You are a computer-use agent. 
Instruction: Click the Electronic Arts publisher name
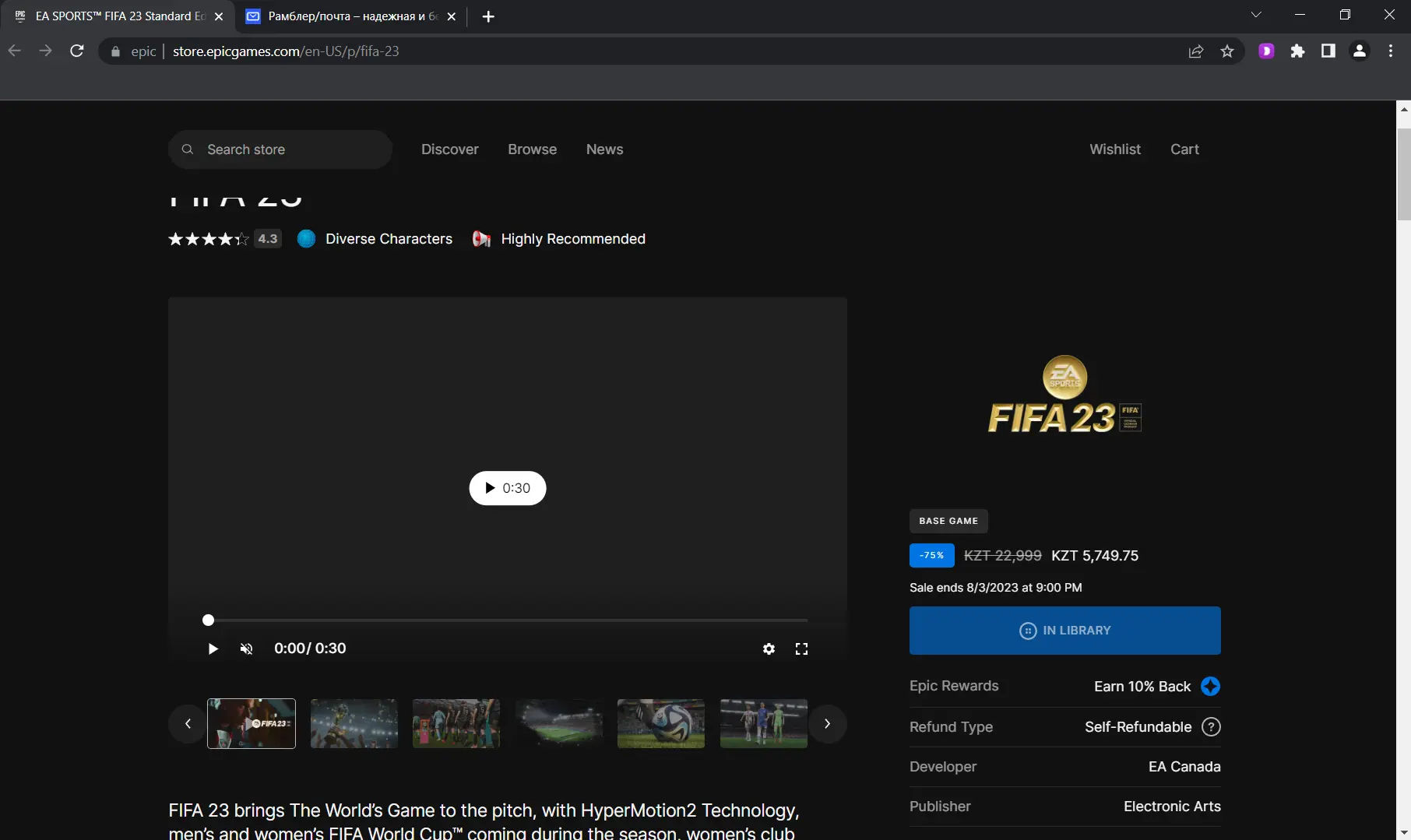pos(1172,807)
